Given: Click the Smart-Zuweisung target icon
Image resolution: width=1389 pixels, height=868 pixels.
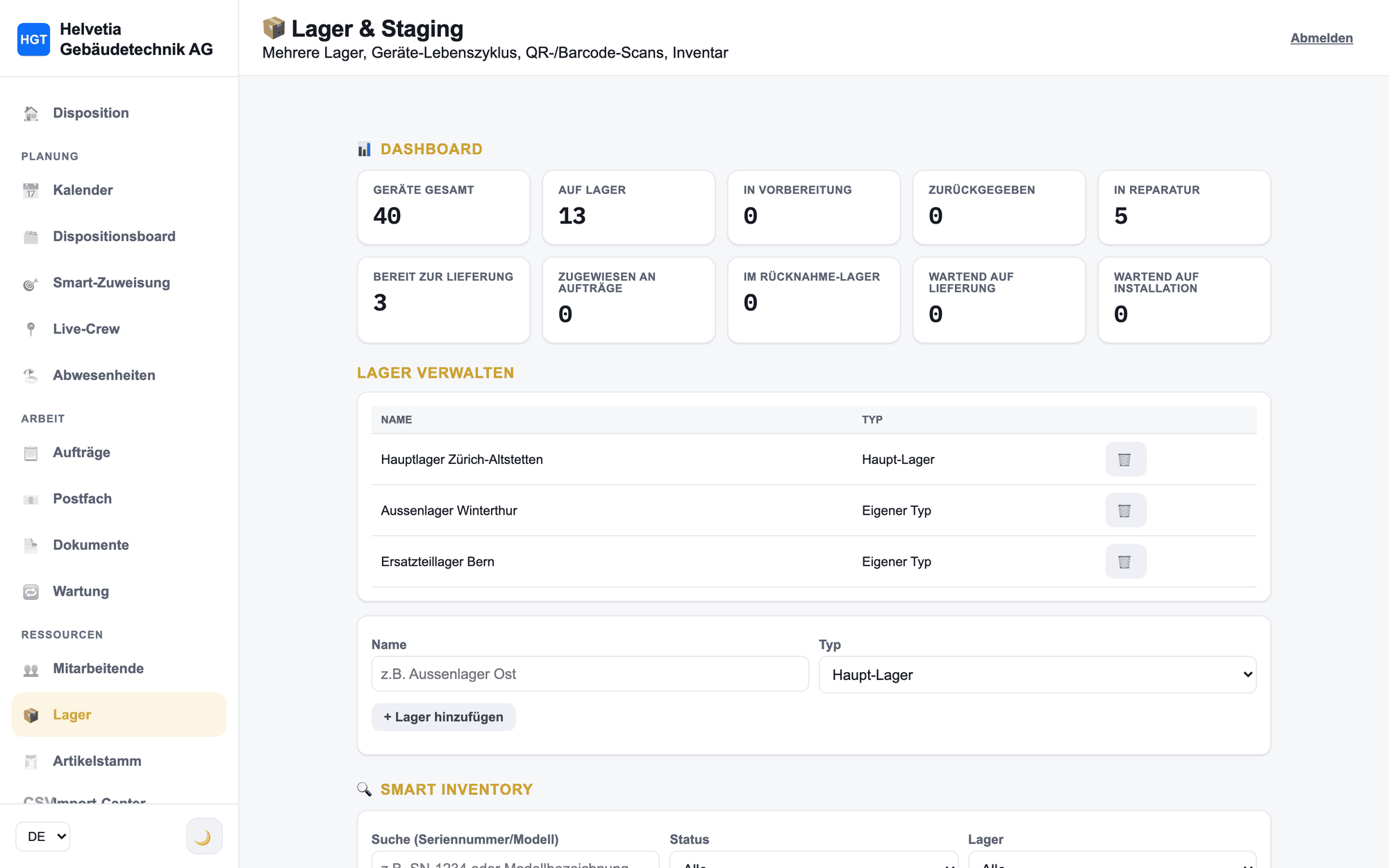Looking at the screenshot, I should [31, 283].
